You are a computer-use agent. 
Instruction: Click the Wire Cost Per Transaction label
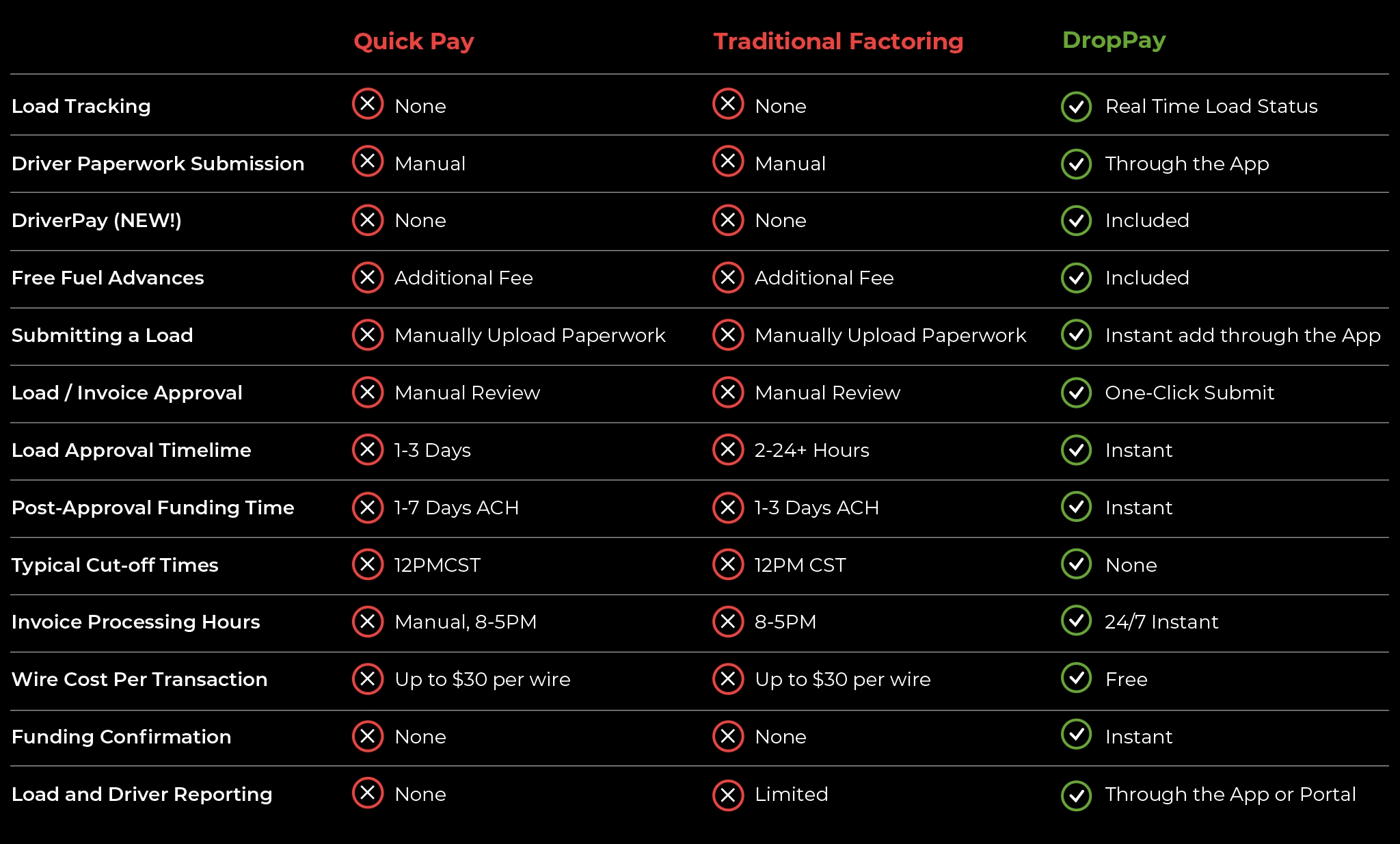(139, 679)
